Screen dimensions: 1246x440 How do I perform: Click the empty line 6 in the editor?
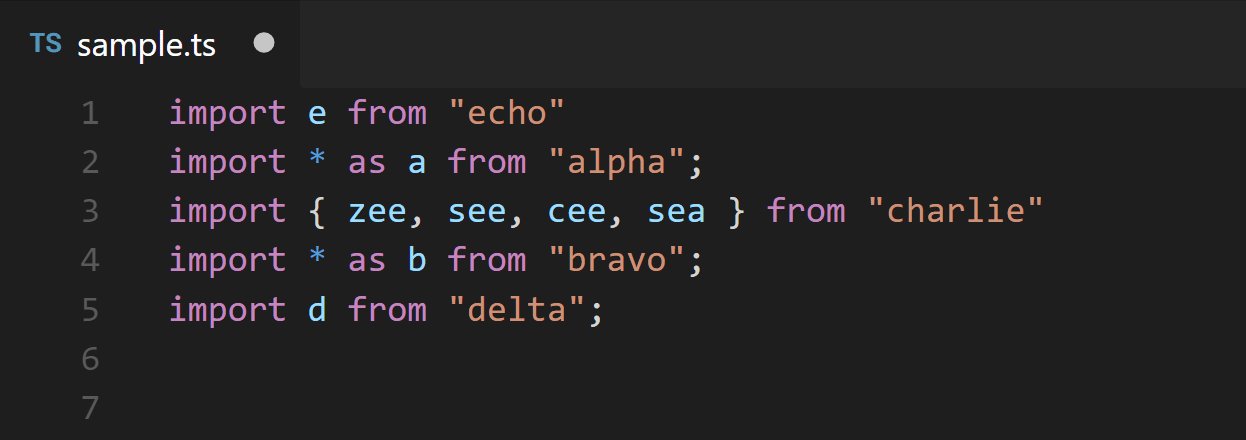point(600,359)
